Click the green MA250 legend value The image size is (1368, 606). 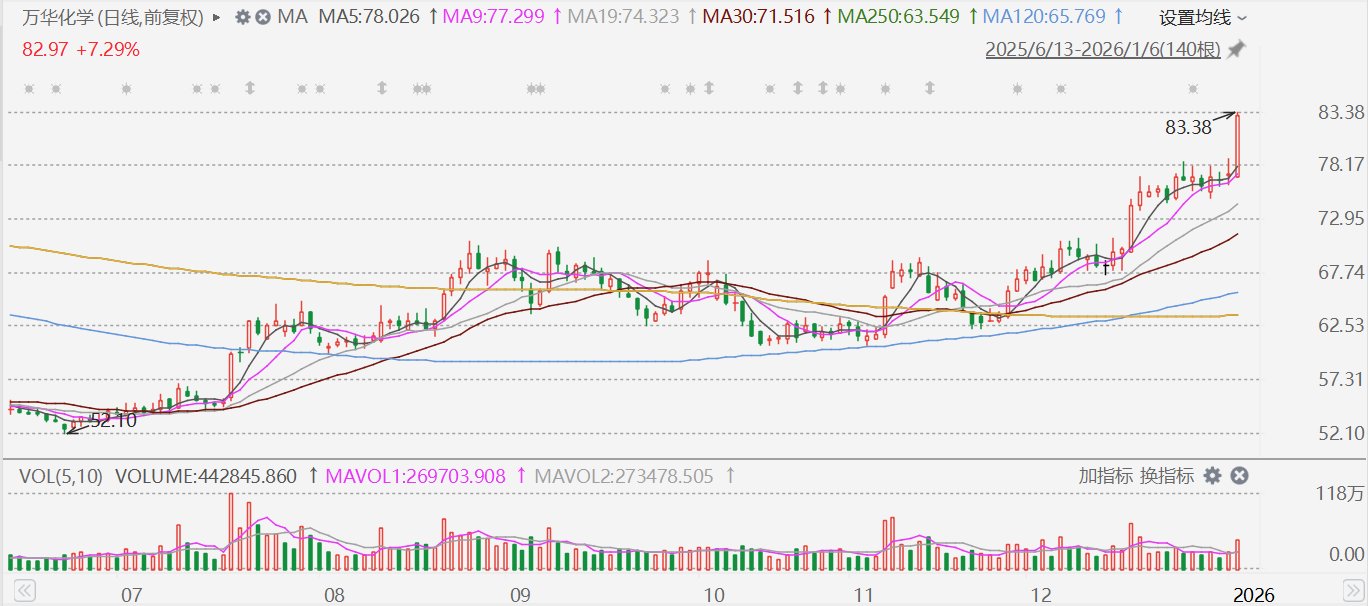[x=899, y=17]
